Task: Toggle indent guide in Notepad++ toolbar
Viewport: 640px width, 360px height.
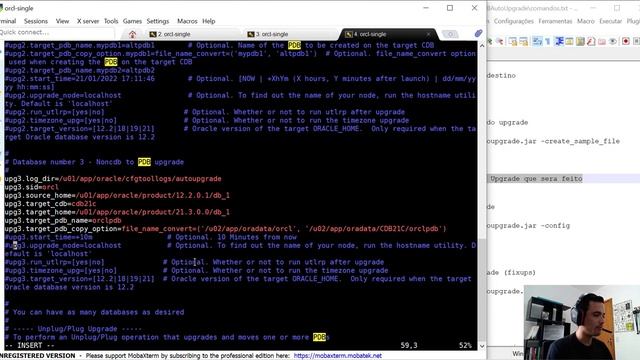Action: click(559, 41)
